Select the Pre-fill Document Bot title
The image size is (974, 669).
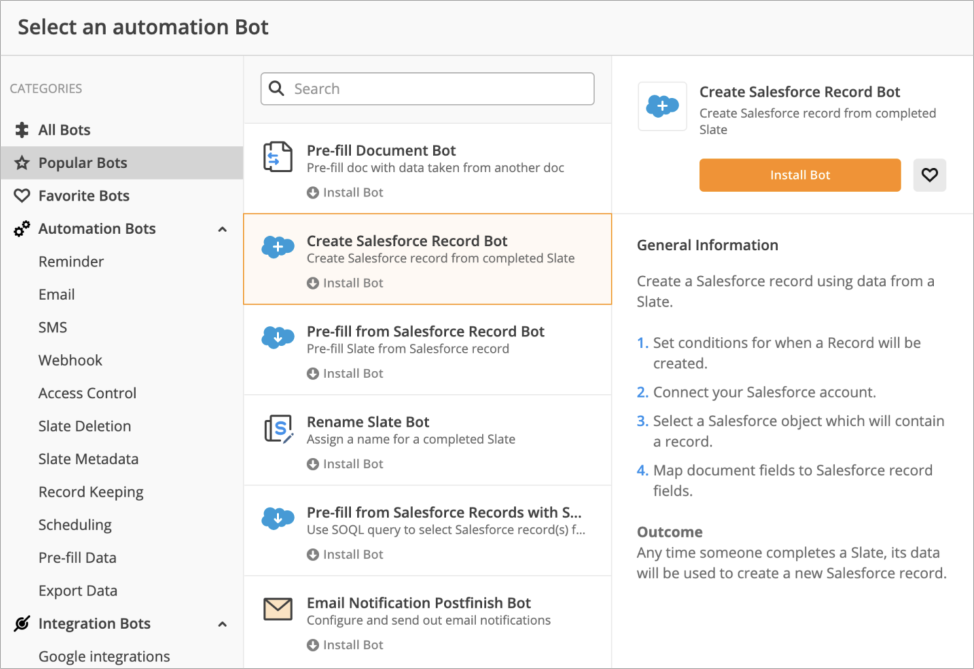point(381,150)
